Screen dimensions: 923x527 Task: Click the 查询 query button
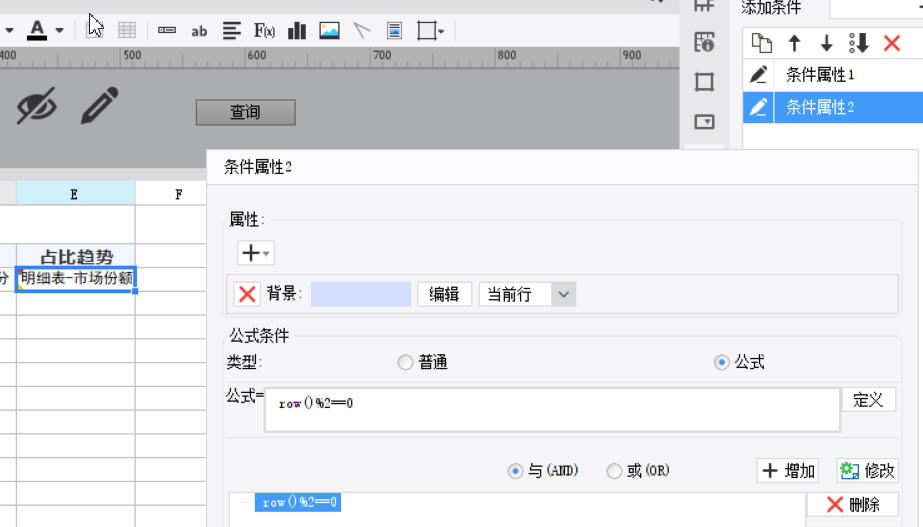tap(245, 112)
